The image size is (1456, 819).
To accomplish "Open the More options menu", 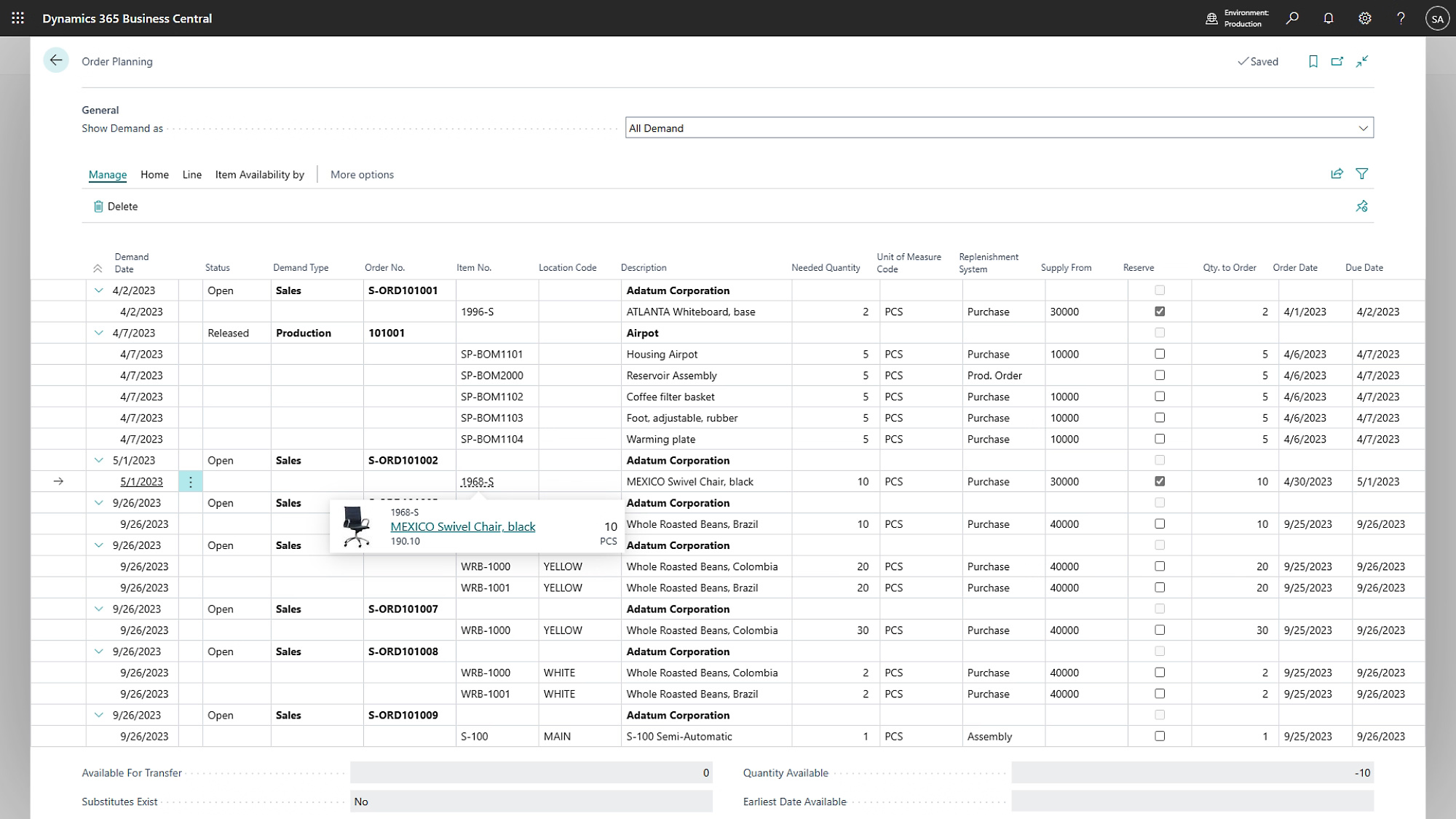I will coord(362,175).
